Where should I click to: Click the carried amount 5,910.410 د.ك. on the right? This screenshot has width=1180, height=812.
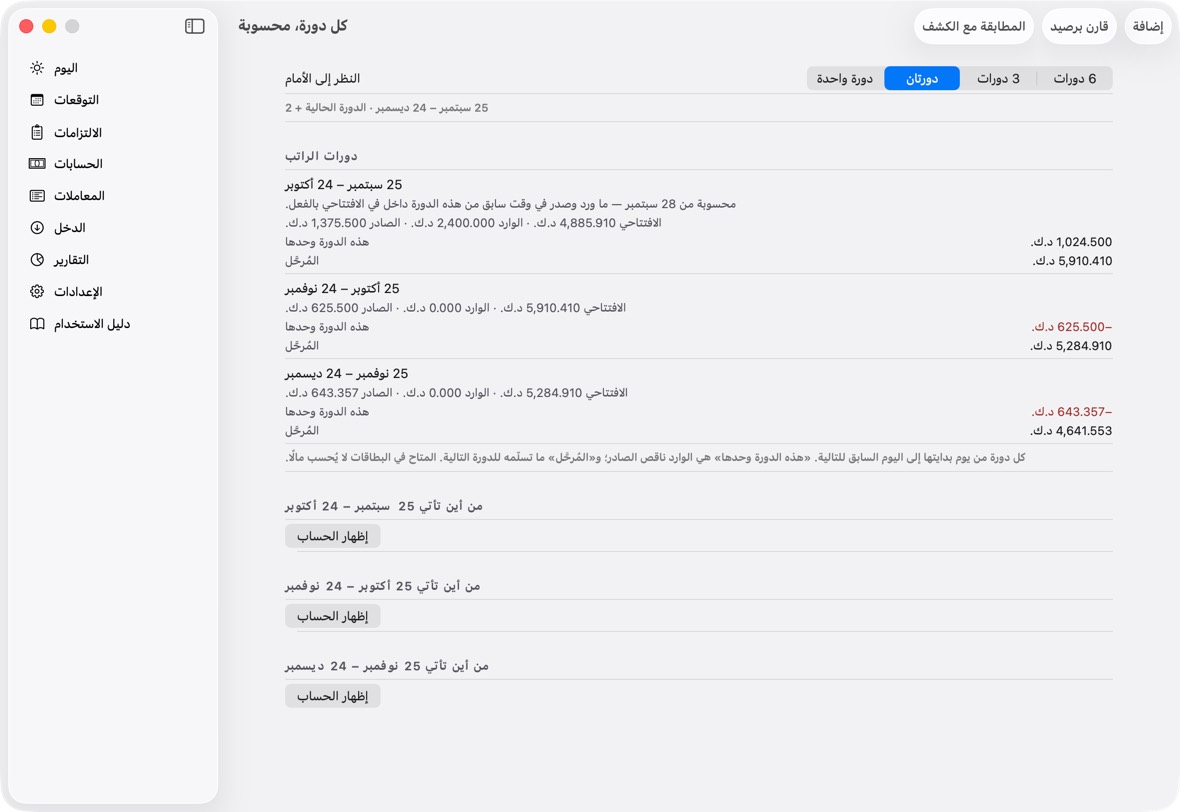(x=1072, y=261)
